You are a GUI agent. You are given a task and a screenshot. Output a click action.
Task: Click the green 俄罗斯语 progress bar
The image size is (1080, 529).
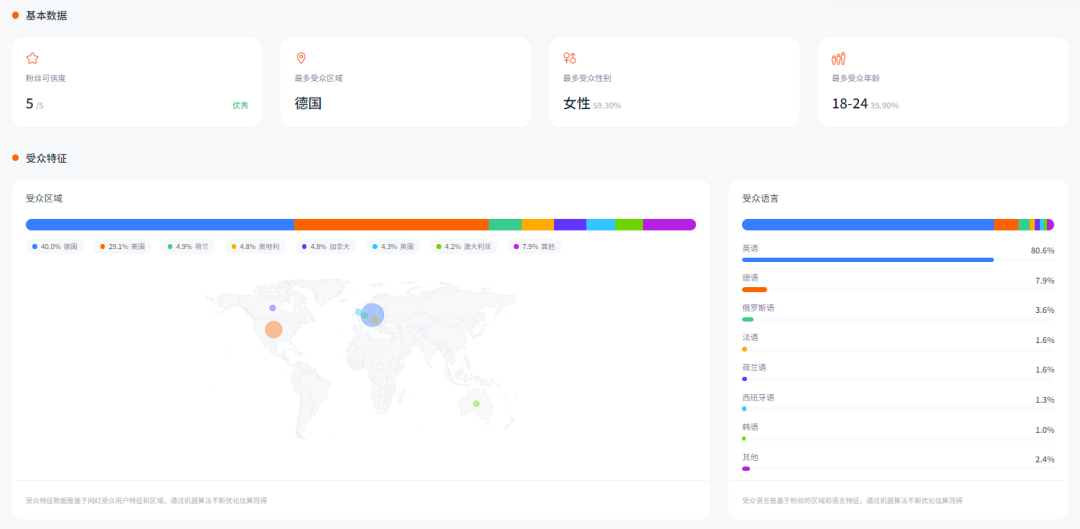[747, 320]
